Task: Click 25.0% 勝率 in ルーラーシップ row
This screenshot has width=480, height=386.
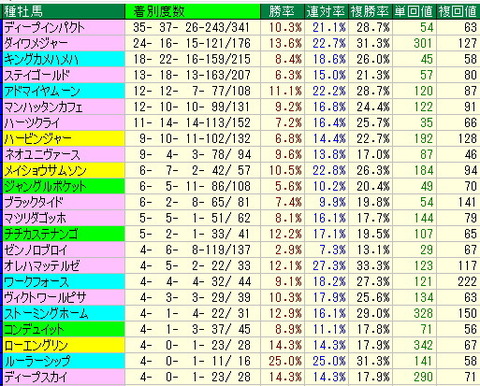Action: 285,361
